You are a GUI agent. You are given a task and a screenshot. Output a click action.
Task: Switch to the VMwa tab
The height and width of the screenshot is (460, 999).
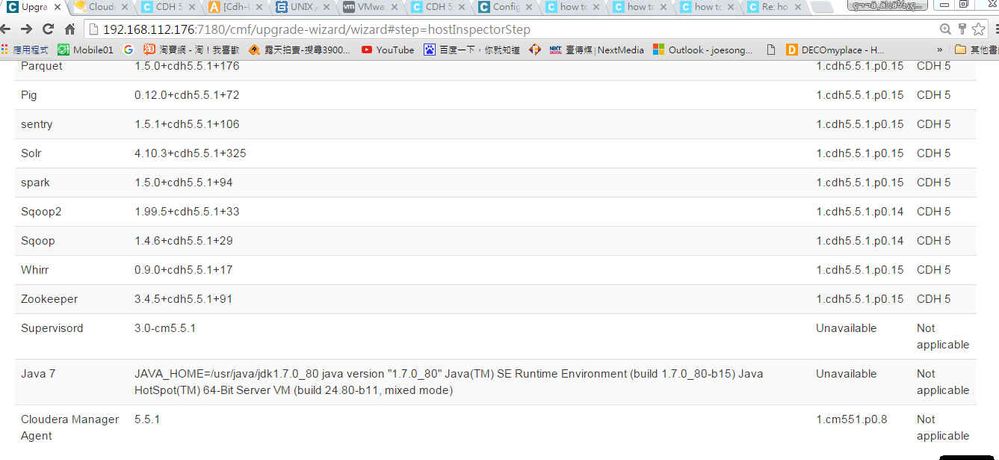(x=369, y=8)
